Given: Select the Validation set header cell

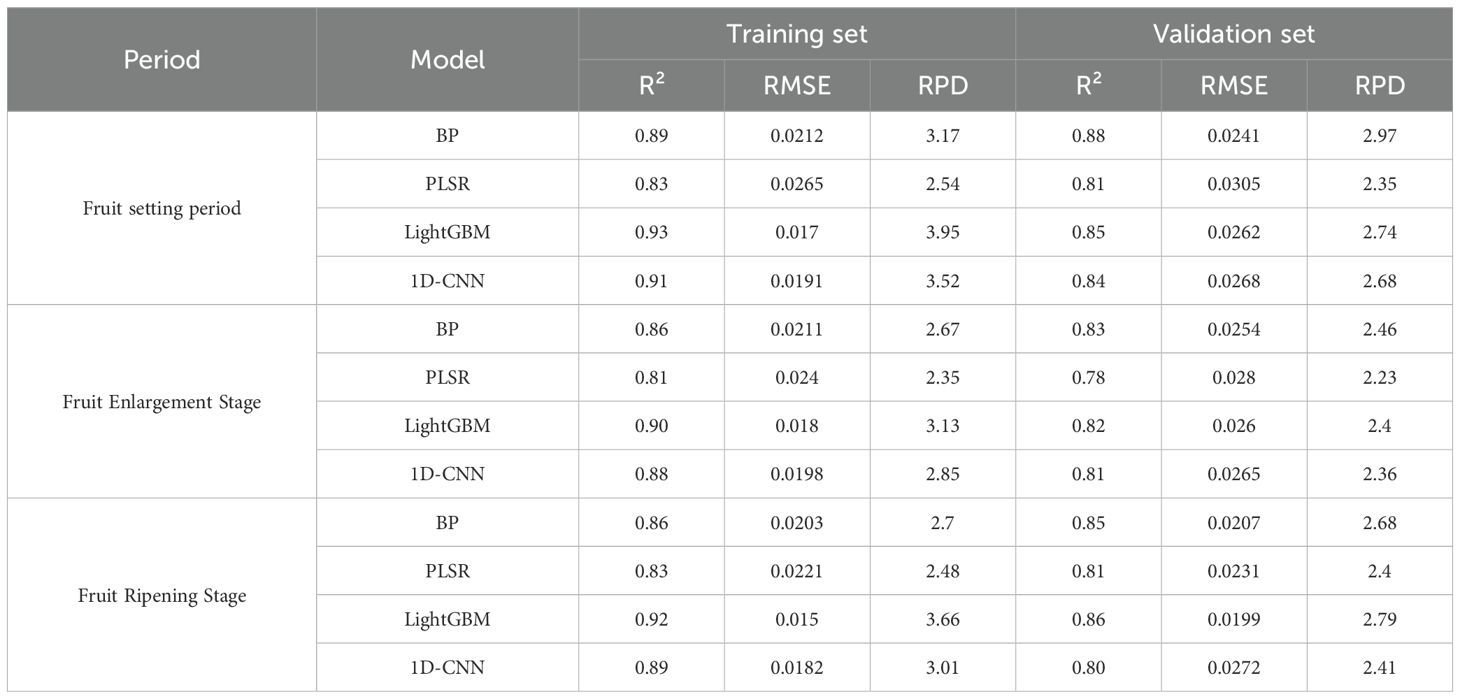Looking at the screenshot, I should pos(1234,34).
